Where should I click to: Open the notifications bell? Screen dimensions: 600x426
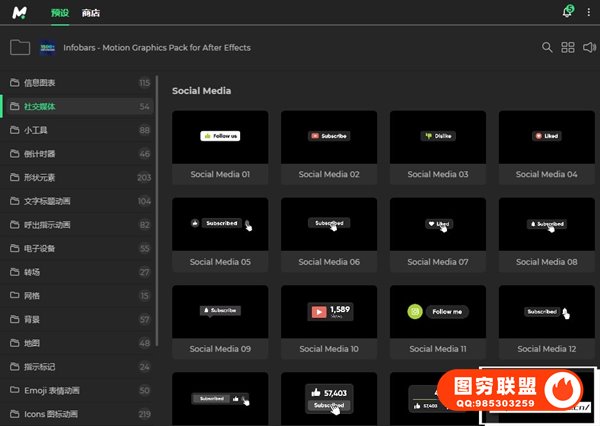coord(568,13)
